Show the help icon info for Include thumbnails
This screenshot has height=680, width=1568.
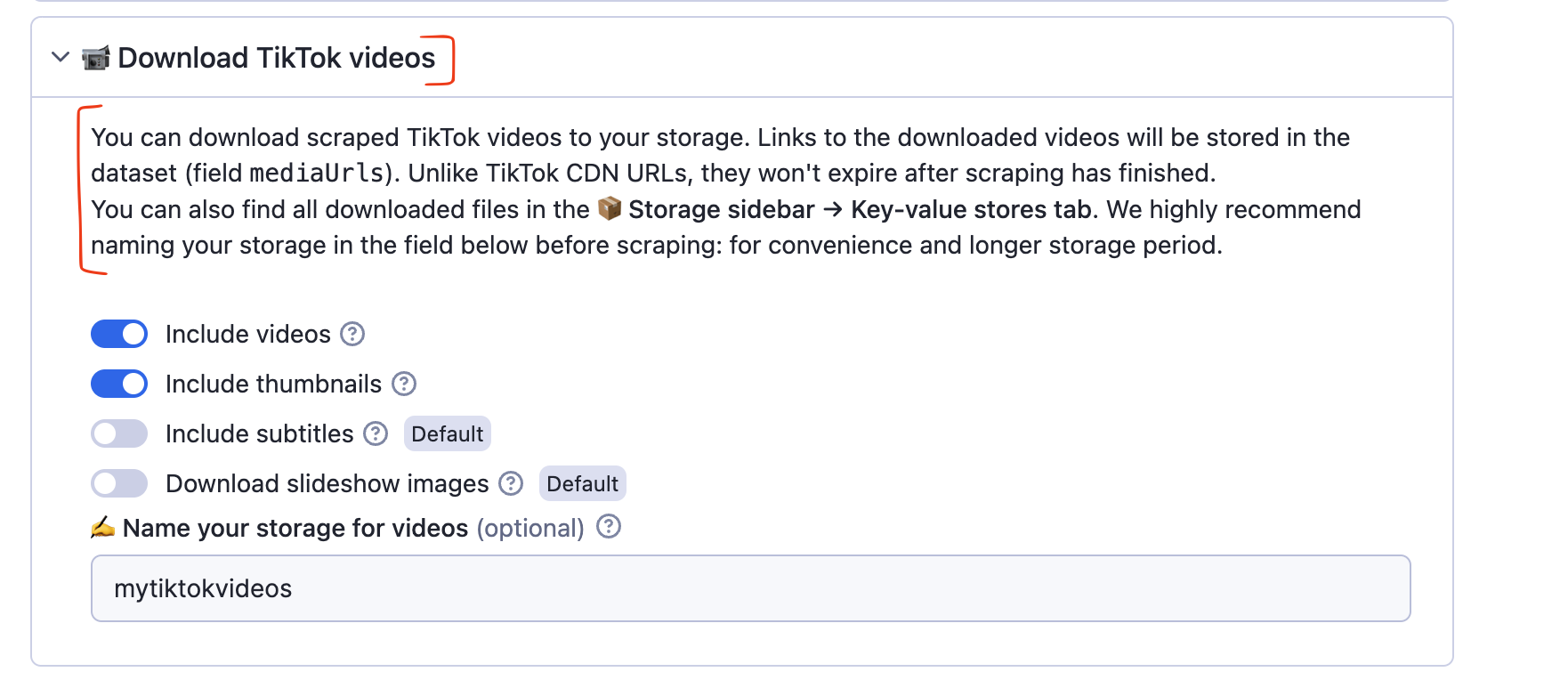pos(404,385)
